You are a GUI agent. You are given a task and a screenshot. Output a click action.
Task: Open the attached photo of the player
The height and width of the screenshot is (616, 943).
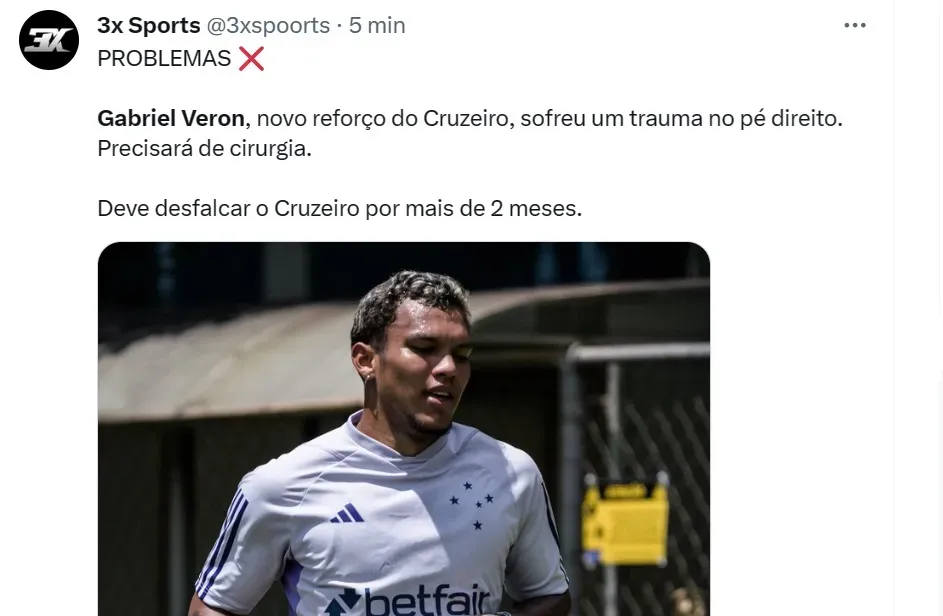404,429
